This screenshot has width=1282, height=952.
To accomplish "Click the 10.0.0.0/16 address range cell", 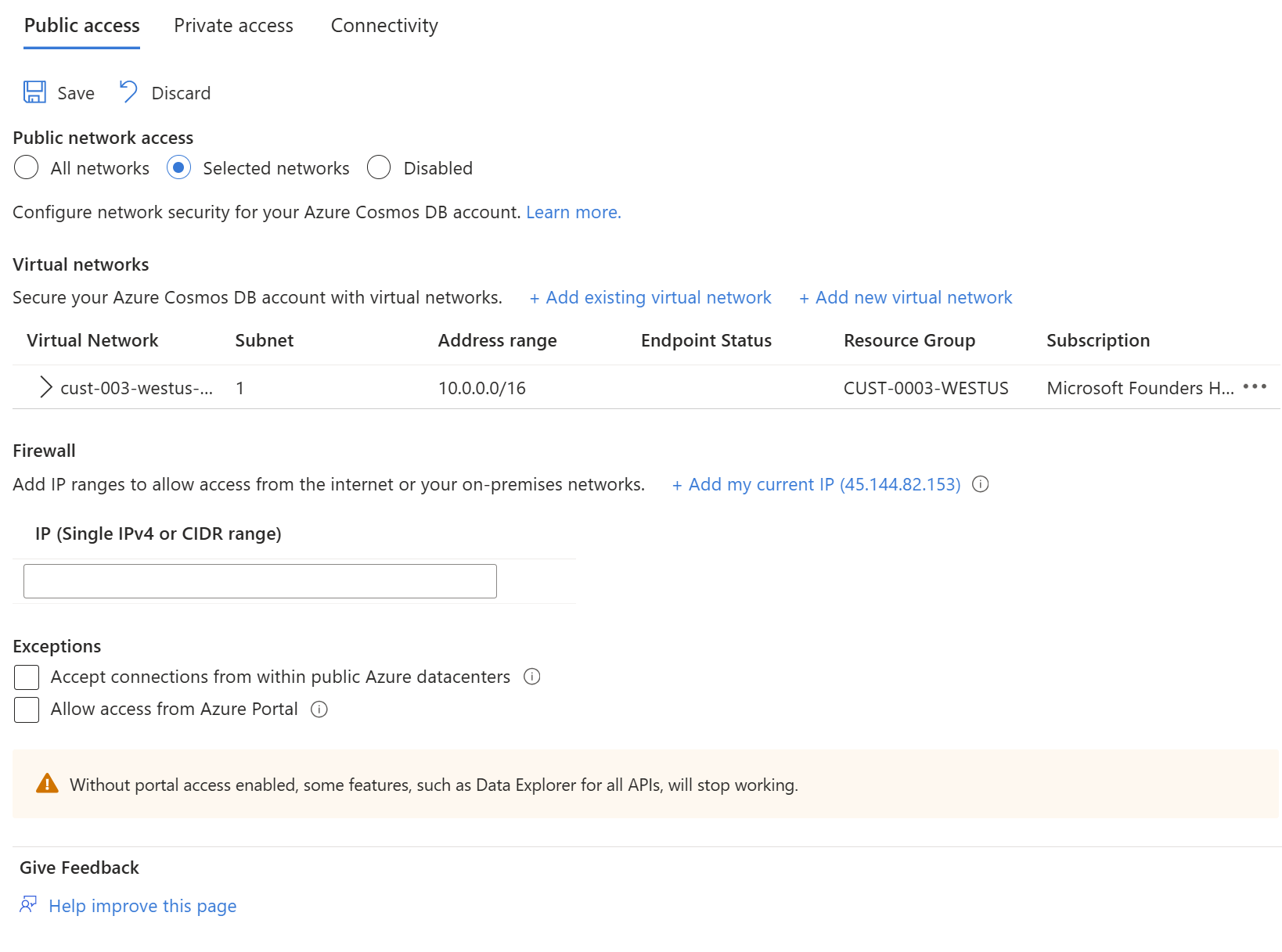I will click(482, 388).
